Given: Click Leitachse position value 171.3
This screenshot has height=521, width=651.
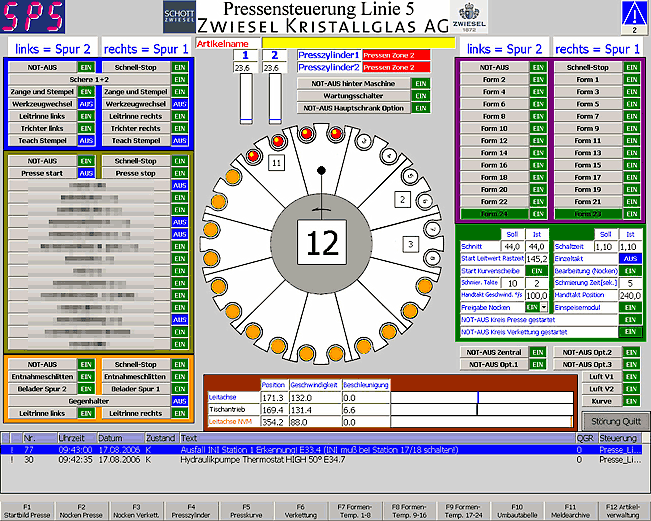Looking at the screenshot, I should pyautogui.click(x=274, y=398).
